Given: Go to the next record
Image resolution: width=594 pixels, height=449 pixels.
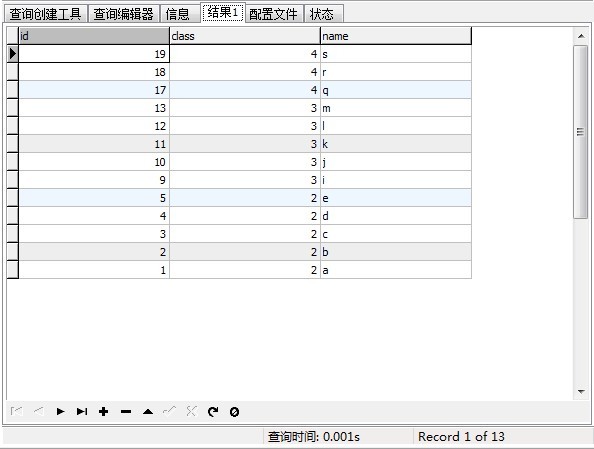Looking at the screenshot, I should coord(60,411).
